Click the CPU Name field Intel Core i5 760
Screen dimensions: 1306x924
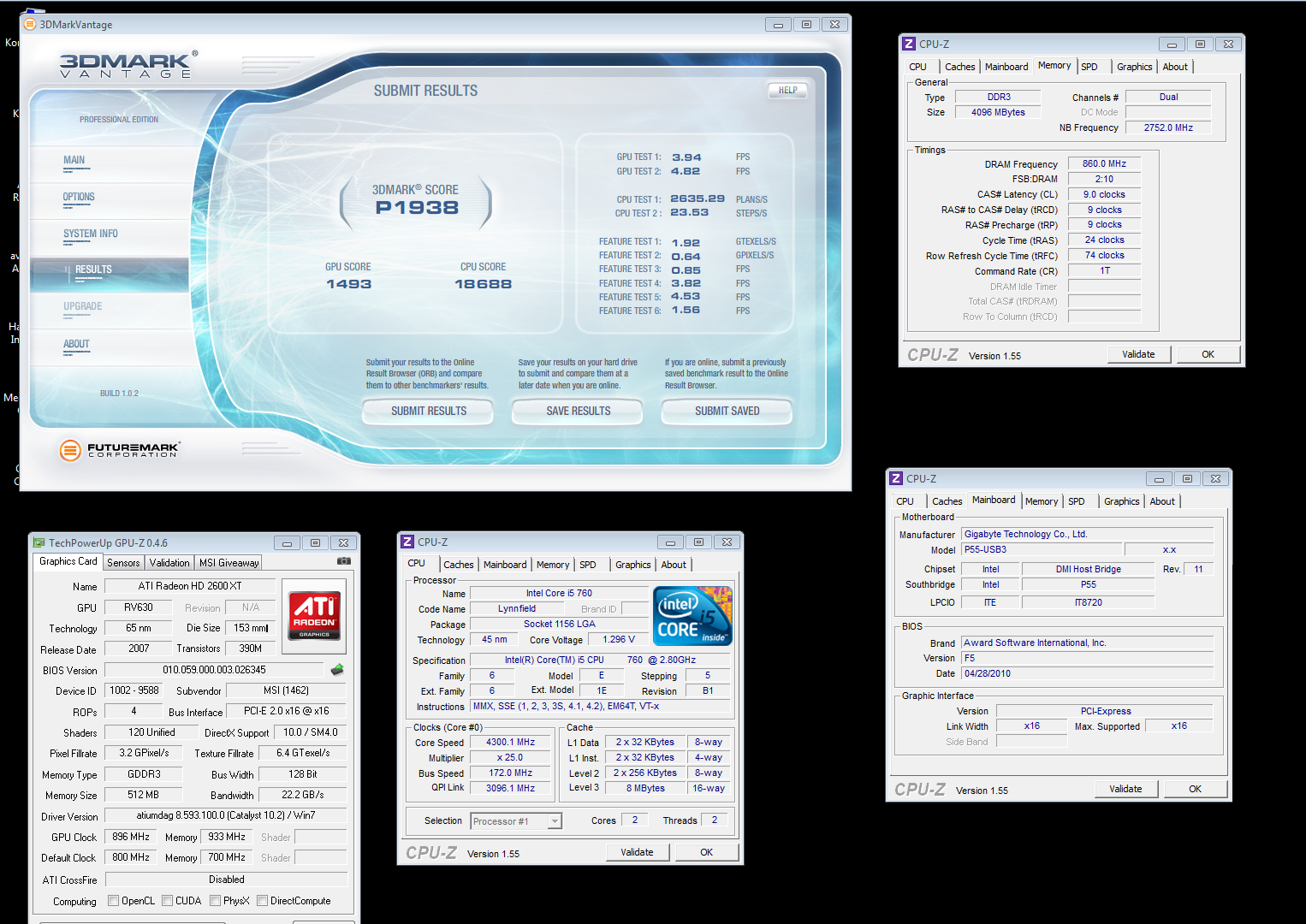pyautogui.click(x=559, y=593)
